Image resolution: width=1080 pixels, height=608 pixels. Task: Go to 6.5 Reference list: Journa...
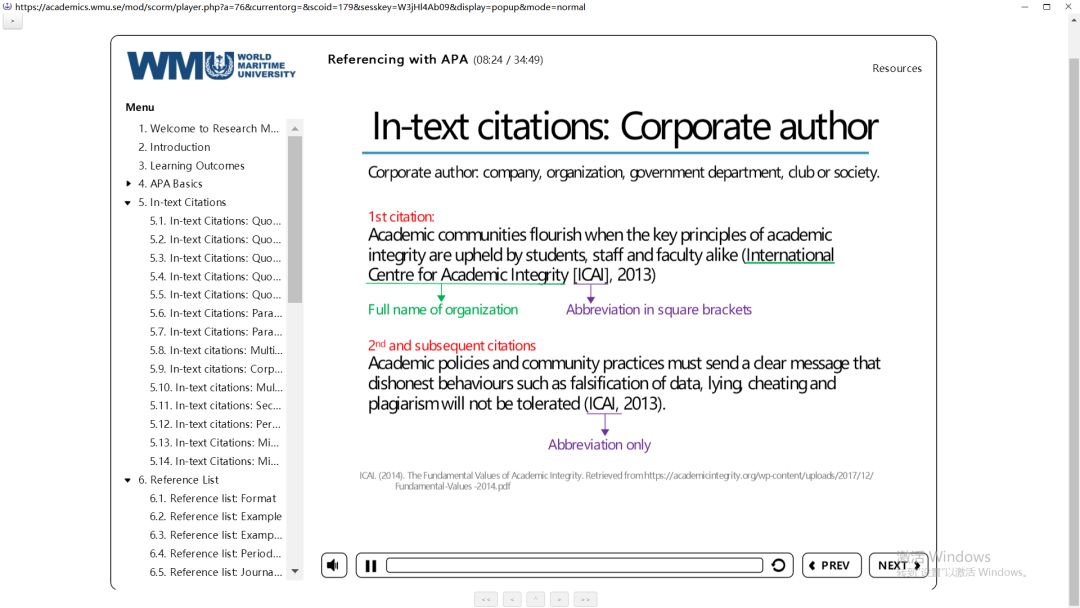(216, 572)
